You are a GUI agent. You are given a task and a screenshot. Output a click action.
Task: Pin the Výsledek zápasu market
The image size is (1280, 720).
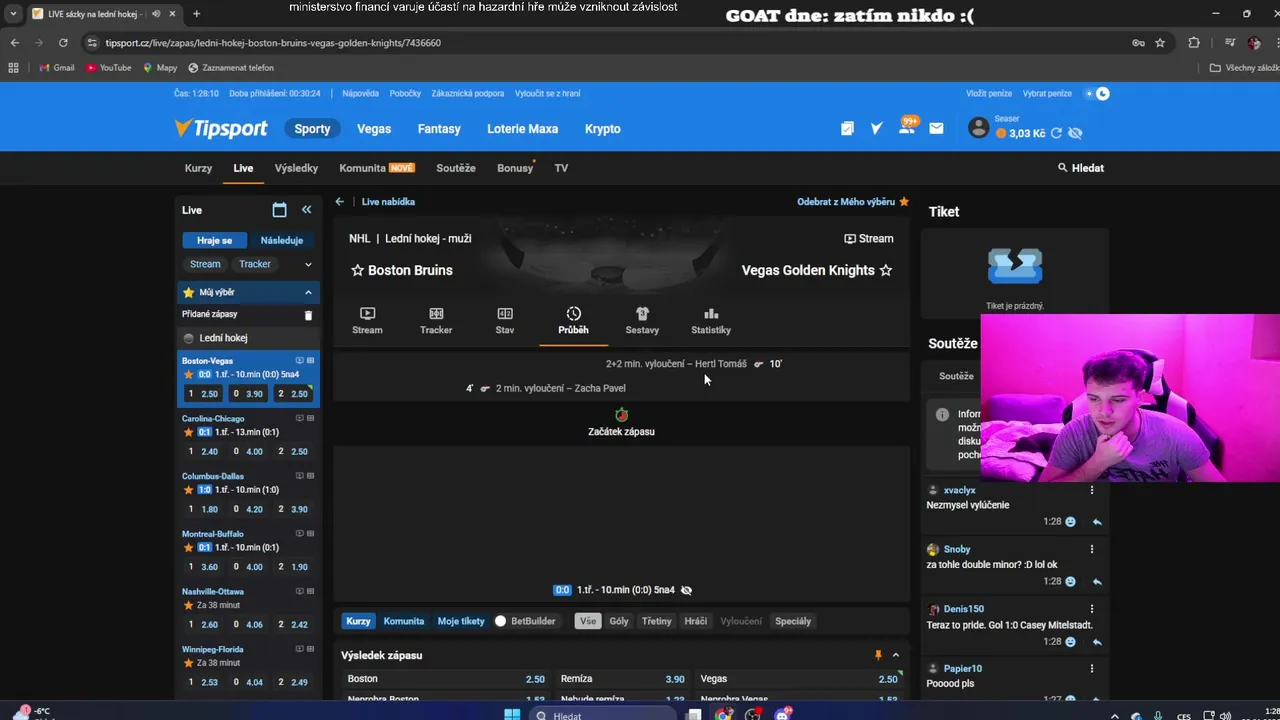[x=878, y=655]
